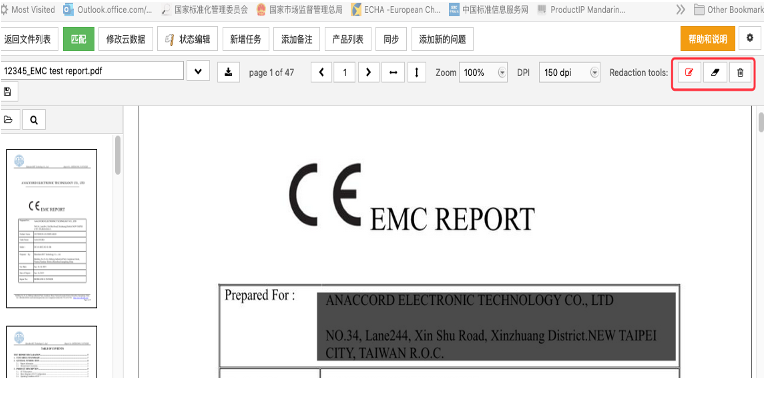Open the 国家市场监督管理总局 bookmark
765x397 pixels.
pos(300,9)
